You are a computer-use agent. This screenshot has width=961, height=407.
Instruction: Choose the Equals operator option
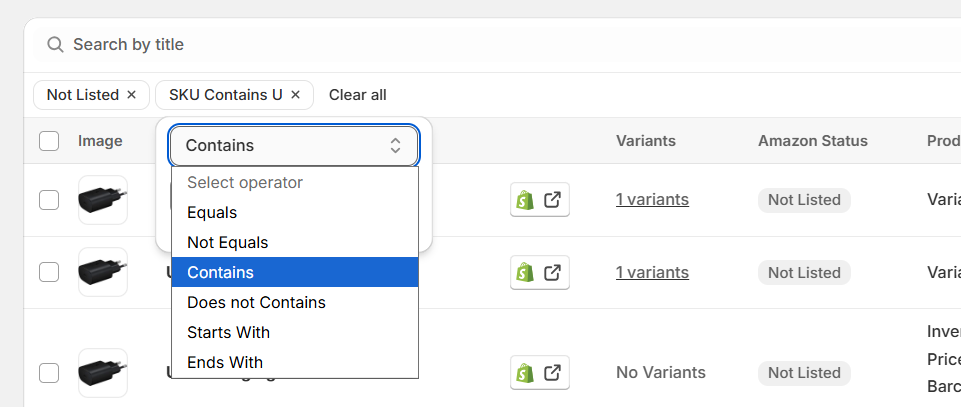(295, 213)
